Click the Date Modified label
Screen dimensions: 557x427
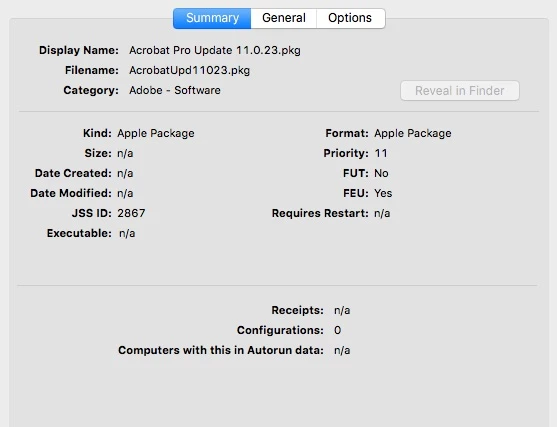point(71,193)
